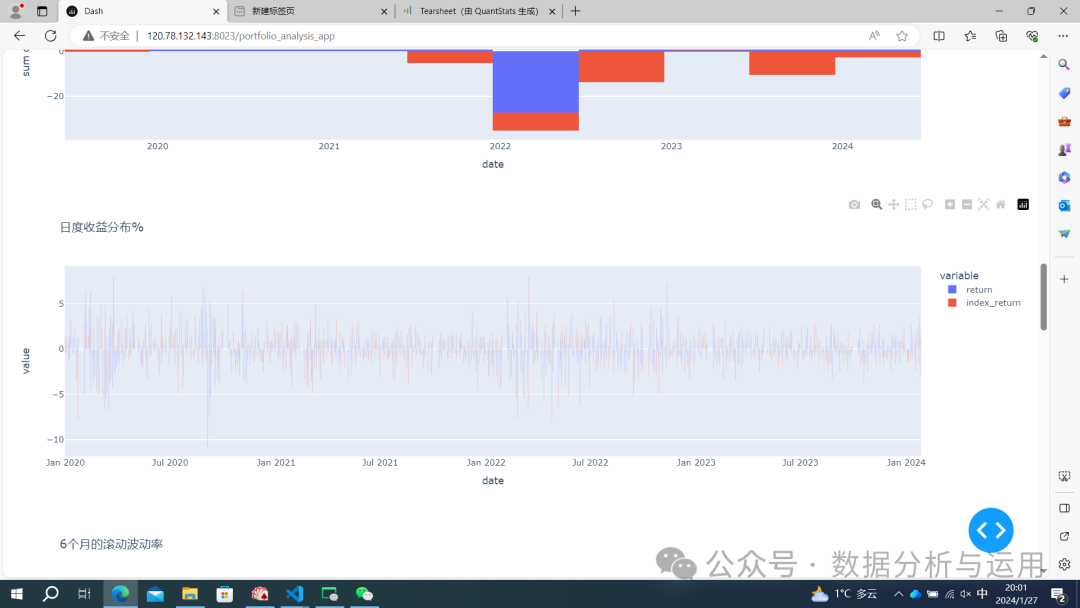This screenshot has width=1080, height=608.
Task: Refresh the current page
Action: click(50, 36)
